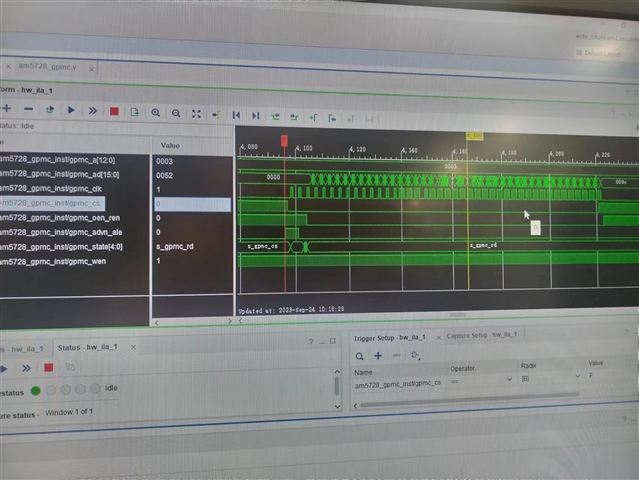This screenshot has height=480, width=639.
Task: Select am5728_gpmc_inst/gpmc_cs trigger probe row
Action: coord(398,384)
